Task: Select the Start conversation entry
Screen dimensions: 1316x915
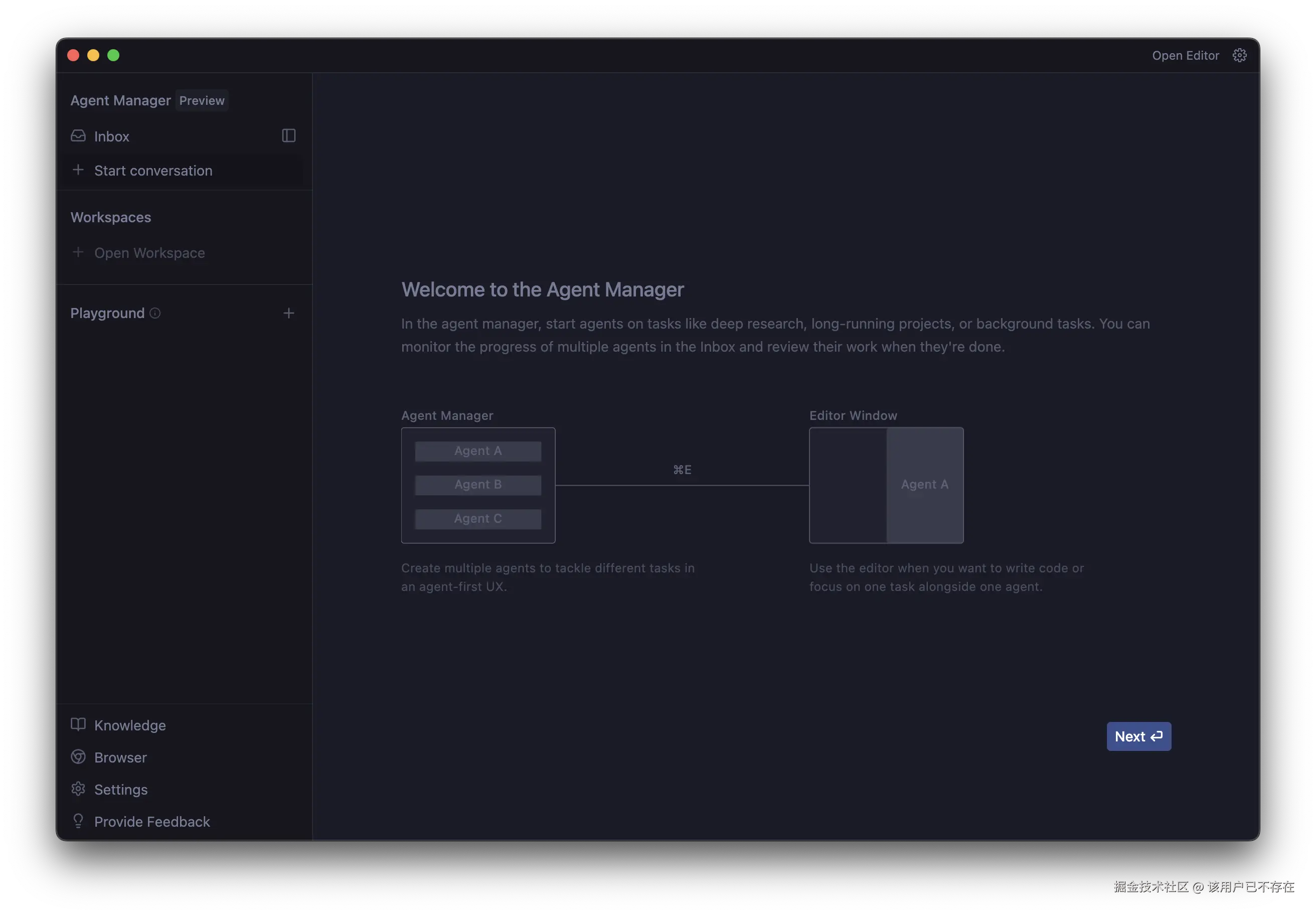Action: click(153, 171)
